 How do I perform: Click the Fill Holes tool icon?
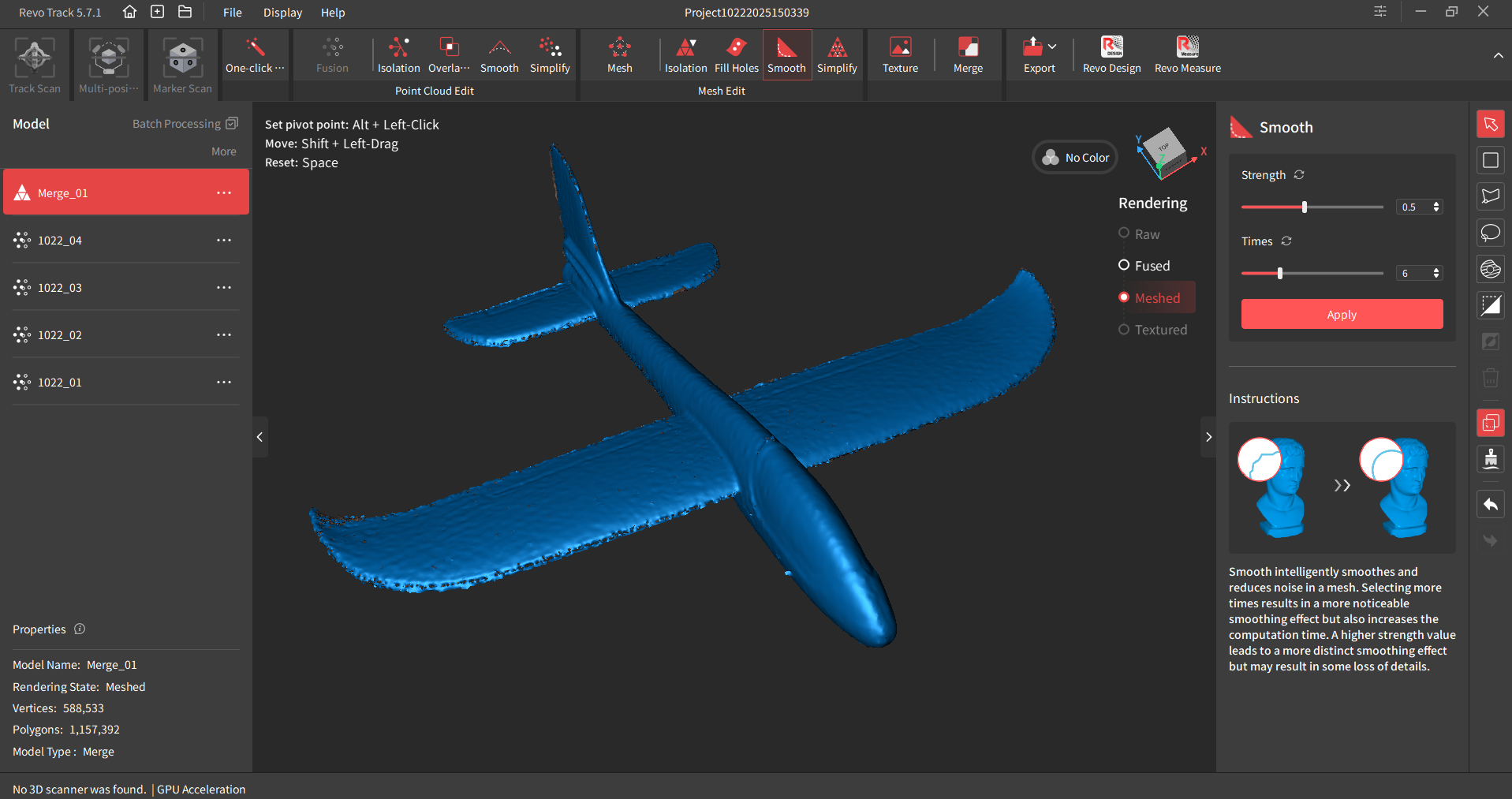(736, 54)
